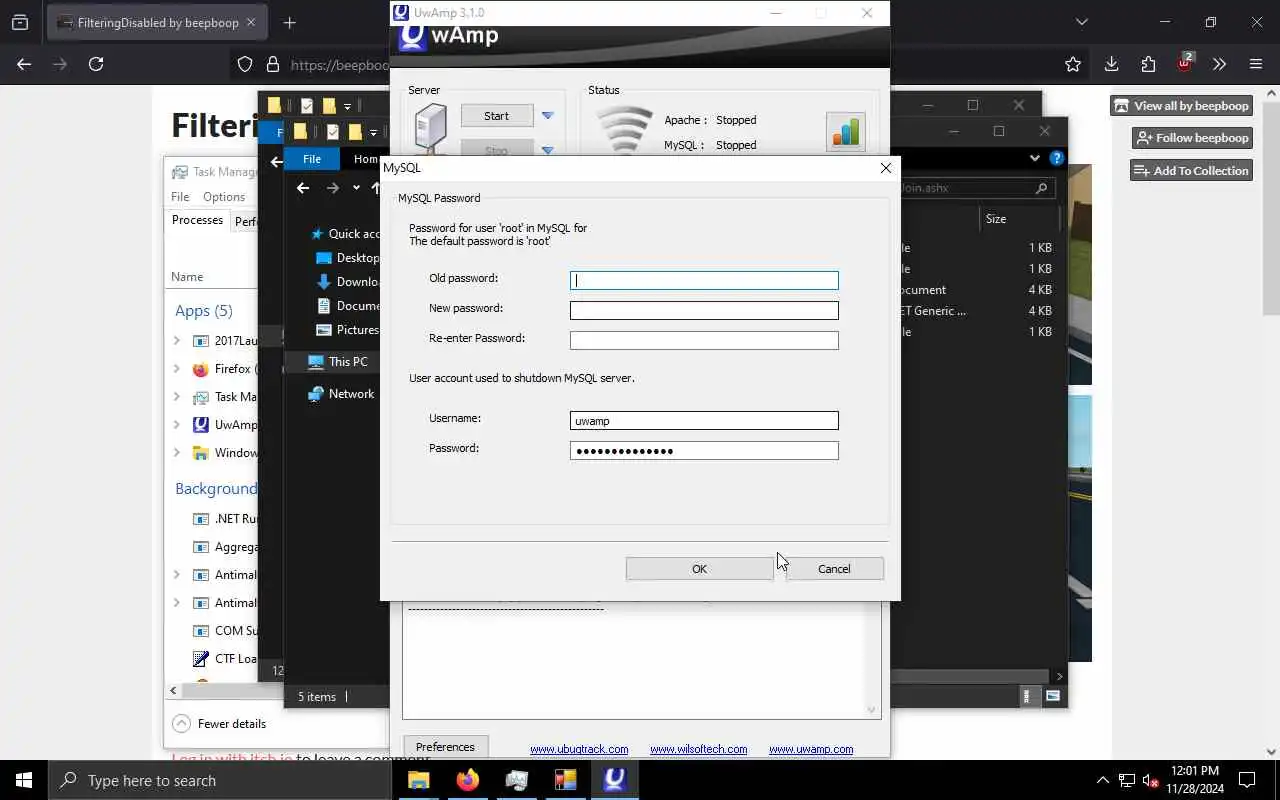Click the Re-enter Password field
This screenshot has height=800, width=1280.
[704, 341]
